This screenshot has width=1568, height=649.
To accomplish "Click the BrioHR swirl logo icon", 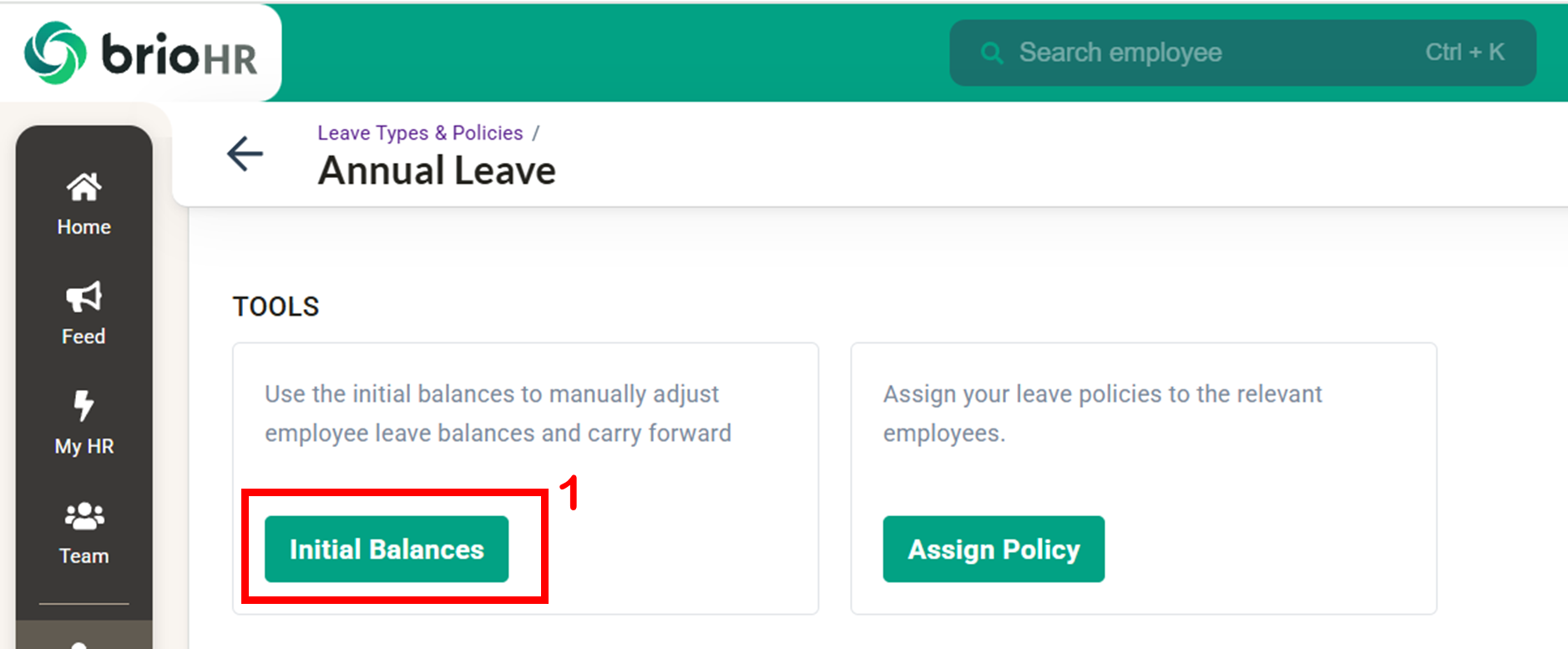I will pyautogui.click(x=55, y=53).
